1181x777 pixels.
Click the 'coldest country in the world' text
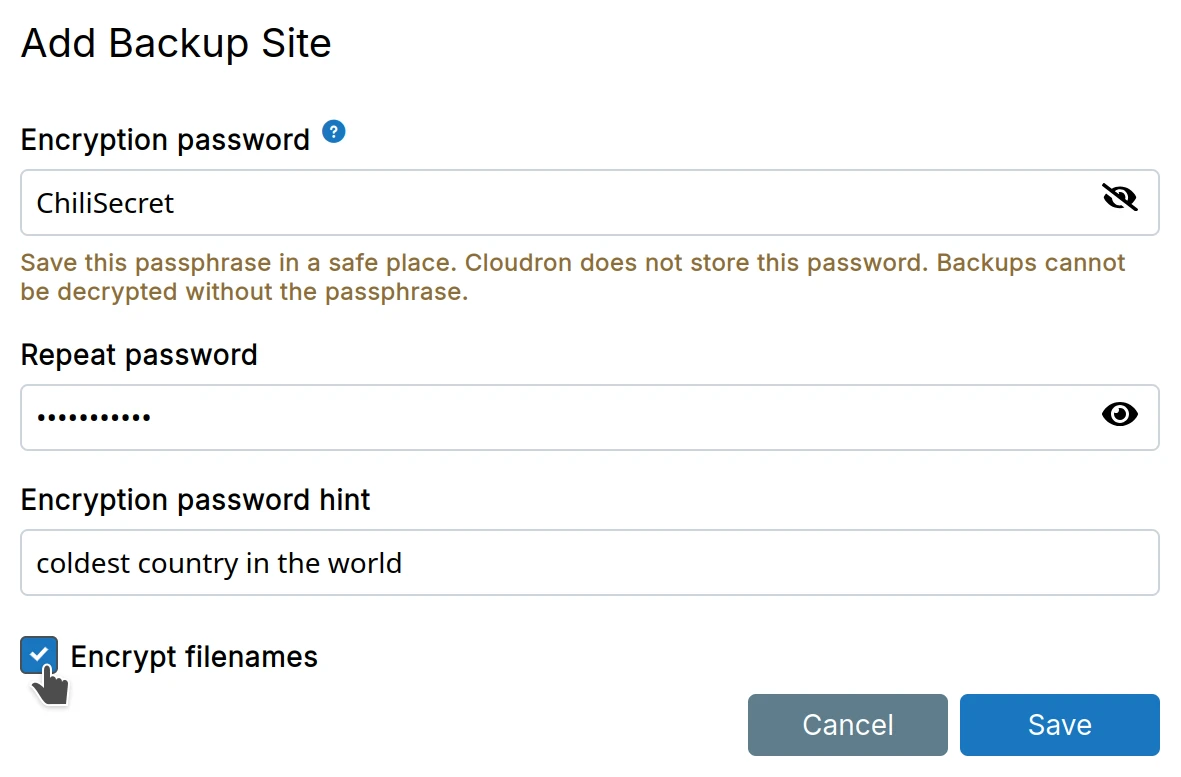coord(219,563)
